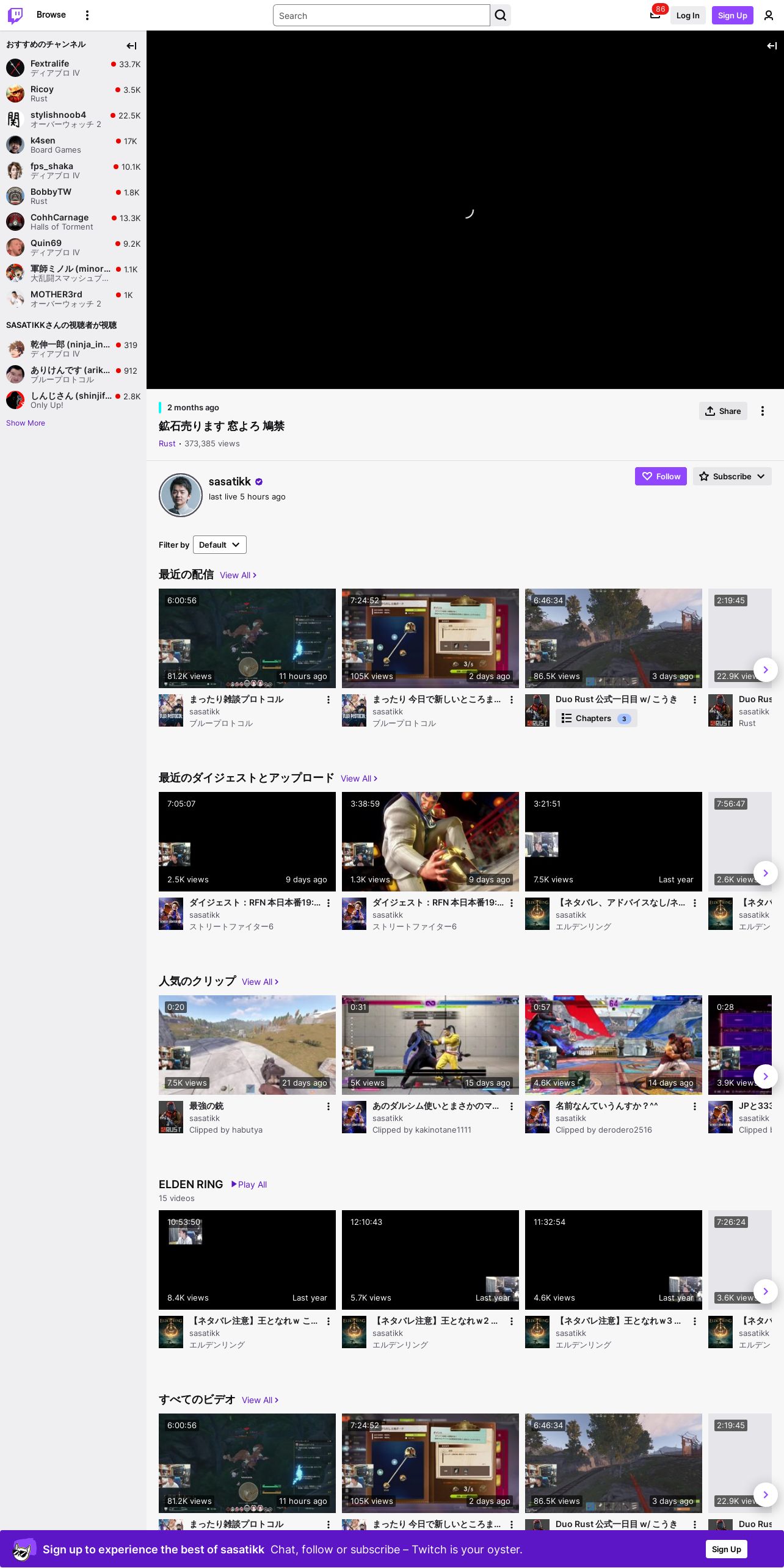Click the Log In button
Image resolution: width=784 pixels, height=1568 pixels.
pos(688,15)
